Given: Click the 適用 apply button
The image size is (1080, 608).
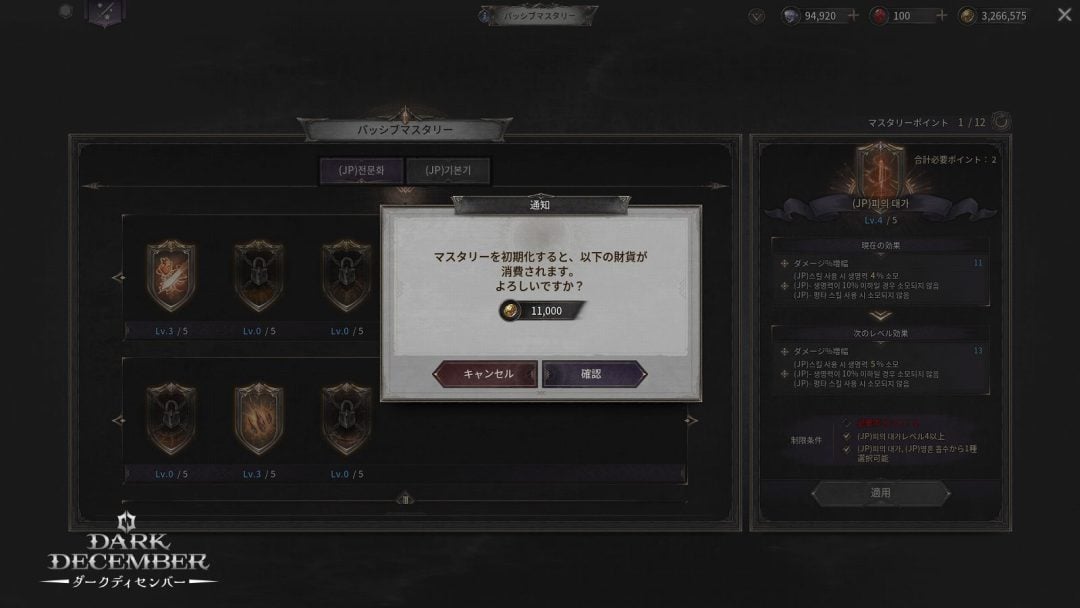Looking at the screenshot, I should point(880,493).
